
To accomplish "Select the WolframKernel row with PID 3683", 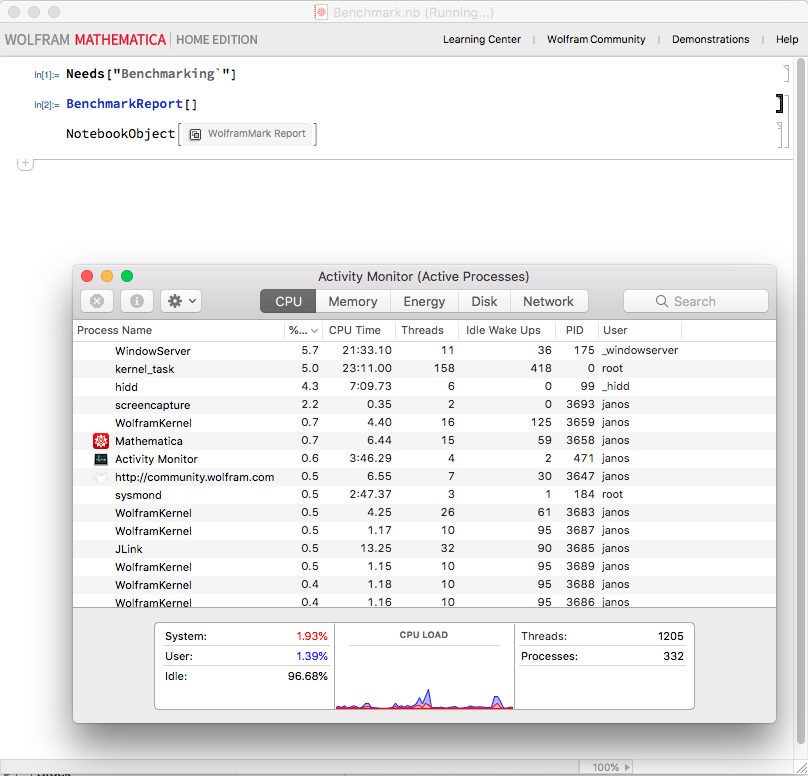I will pos(424,513).
